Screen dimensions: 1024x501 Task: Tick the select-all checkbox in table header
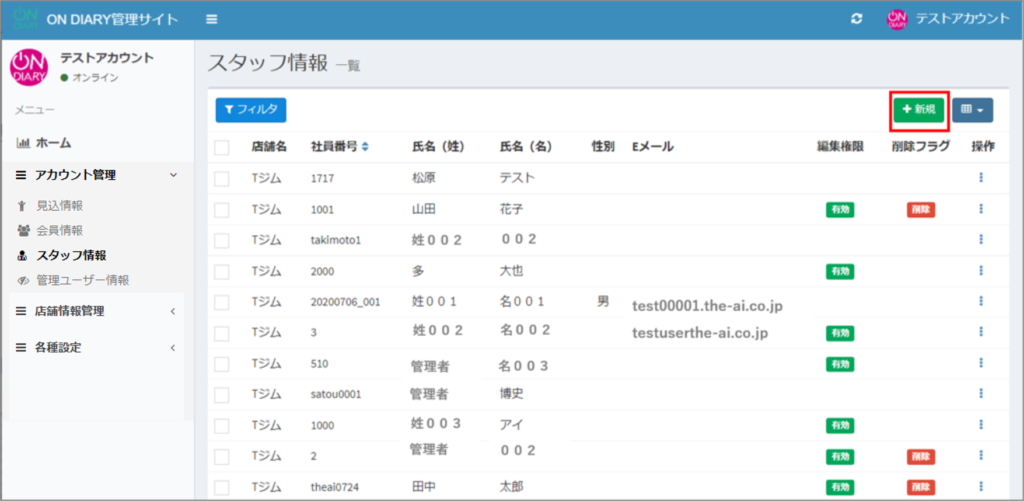(x=222, y=148)
